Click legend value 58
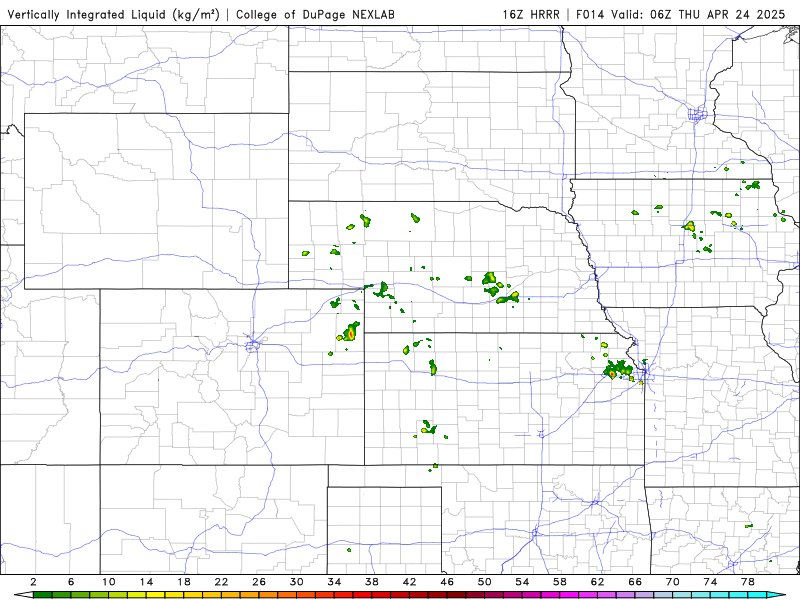This screenshot has height=600, width=800. pyautogui.click(x=560, y=582)
